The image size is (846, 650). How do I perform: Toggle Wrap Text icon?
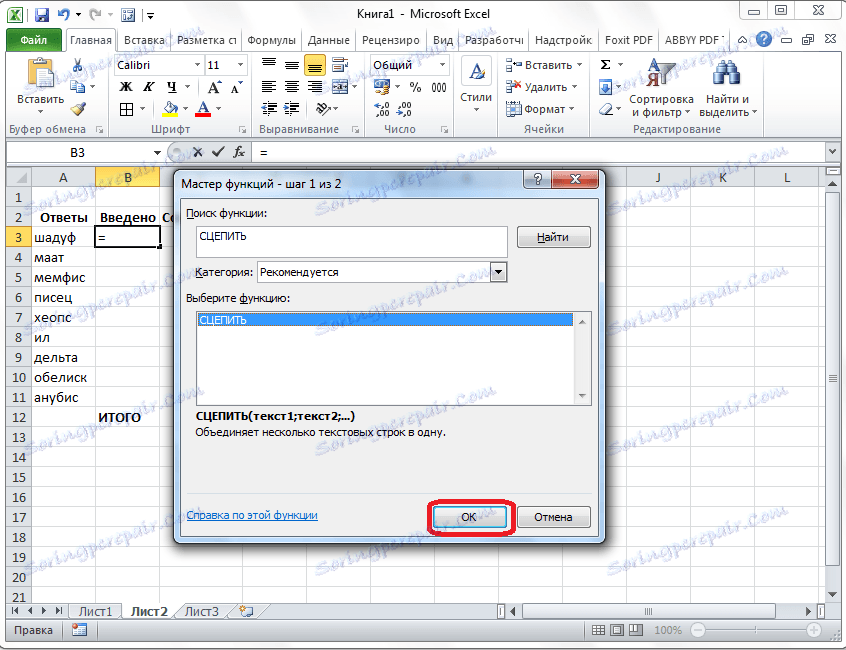pos(339,65)
